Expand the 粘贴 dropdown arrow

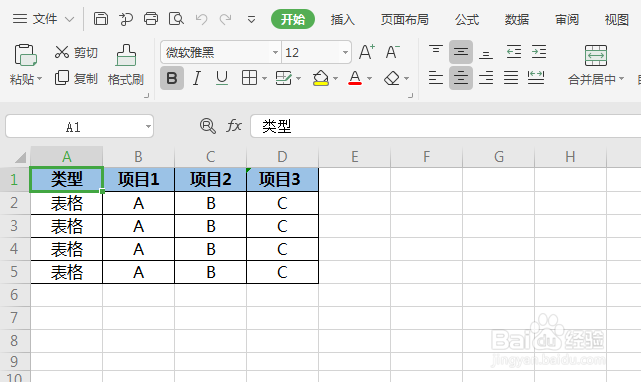[39, 79]
